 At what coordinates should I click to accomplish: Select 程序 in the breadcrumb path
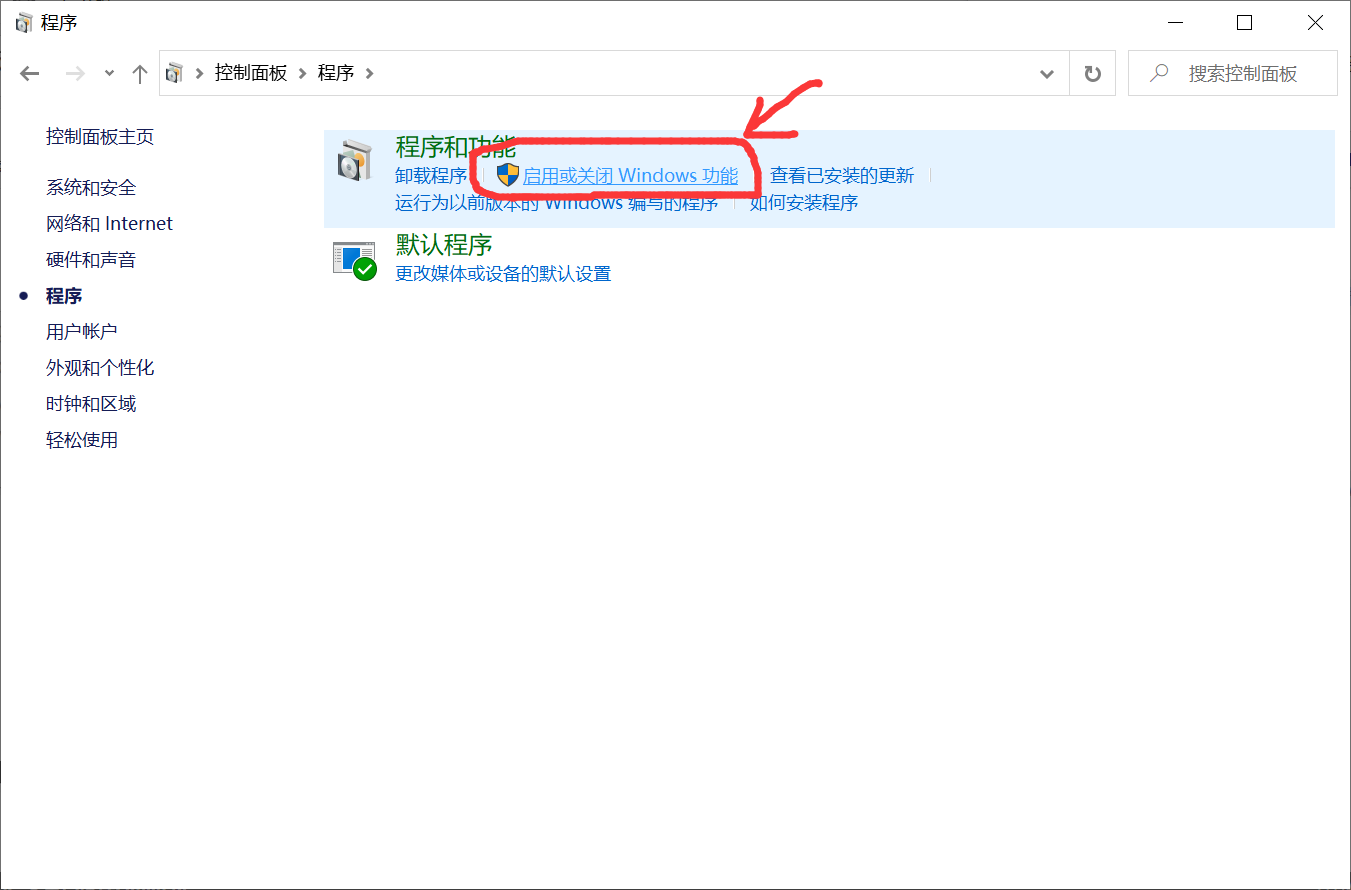pyautogui.click(x=336, y=73)
